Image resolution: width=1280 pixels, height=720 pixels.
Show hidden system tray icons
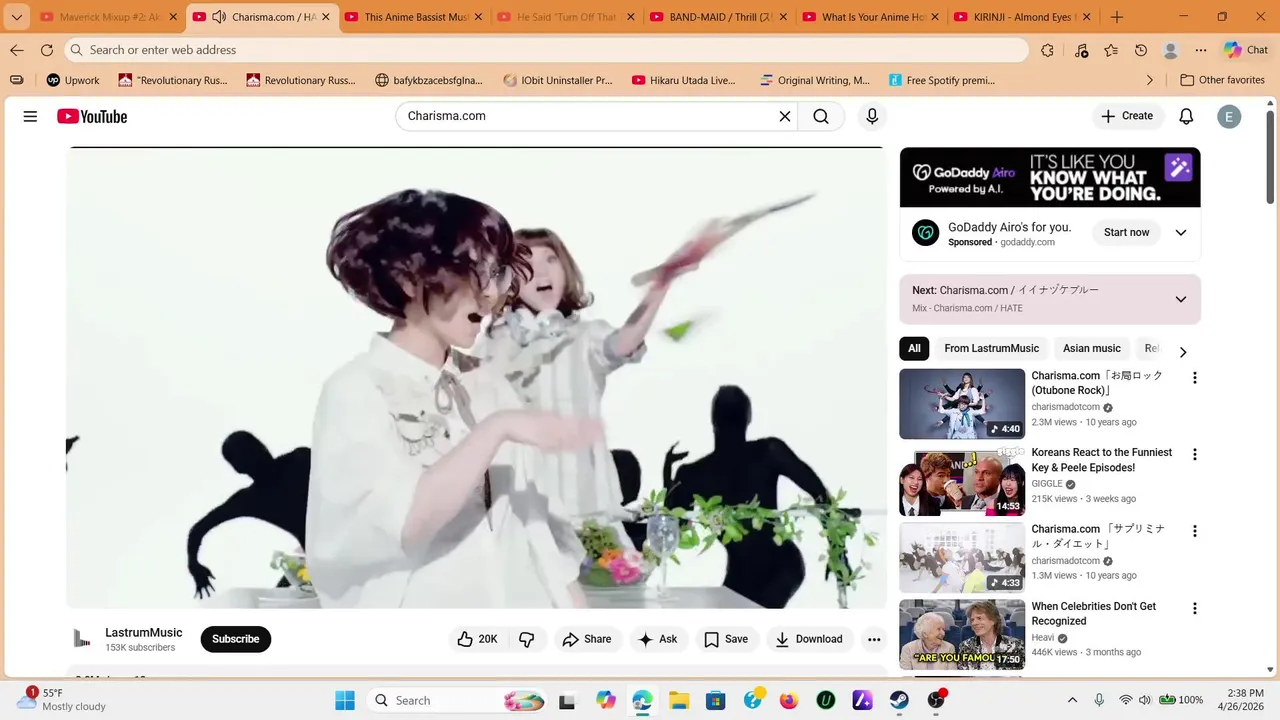click(1072, 700)
